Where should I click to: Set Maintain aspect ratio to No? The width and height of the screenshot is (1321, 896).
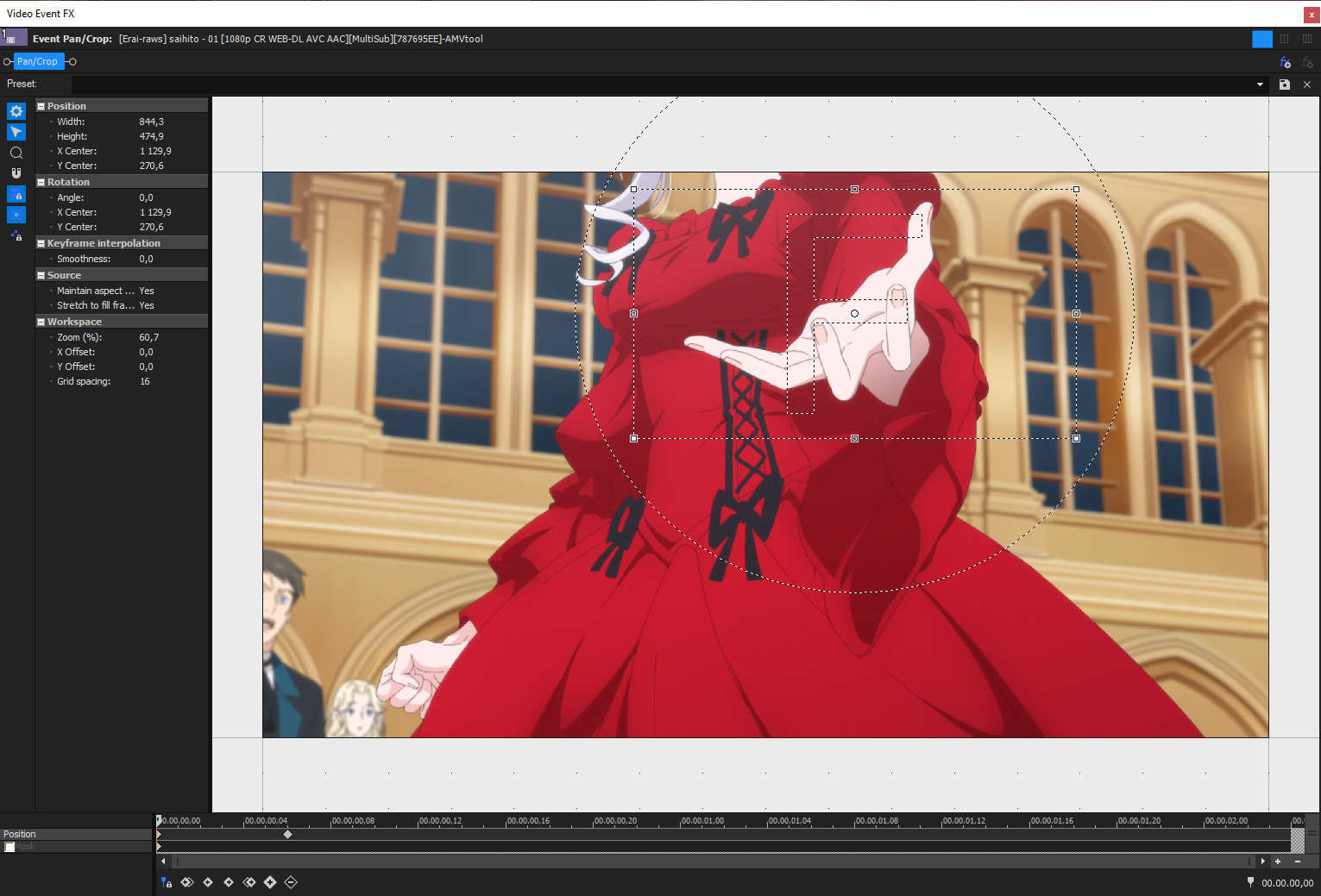[147, 291]
